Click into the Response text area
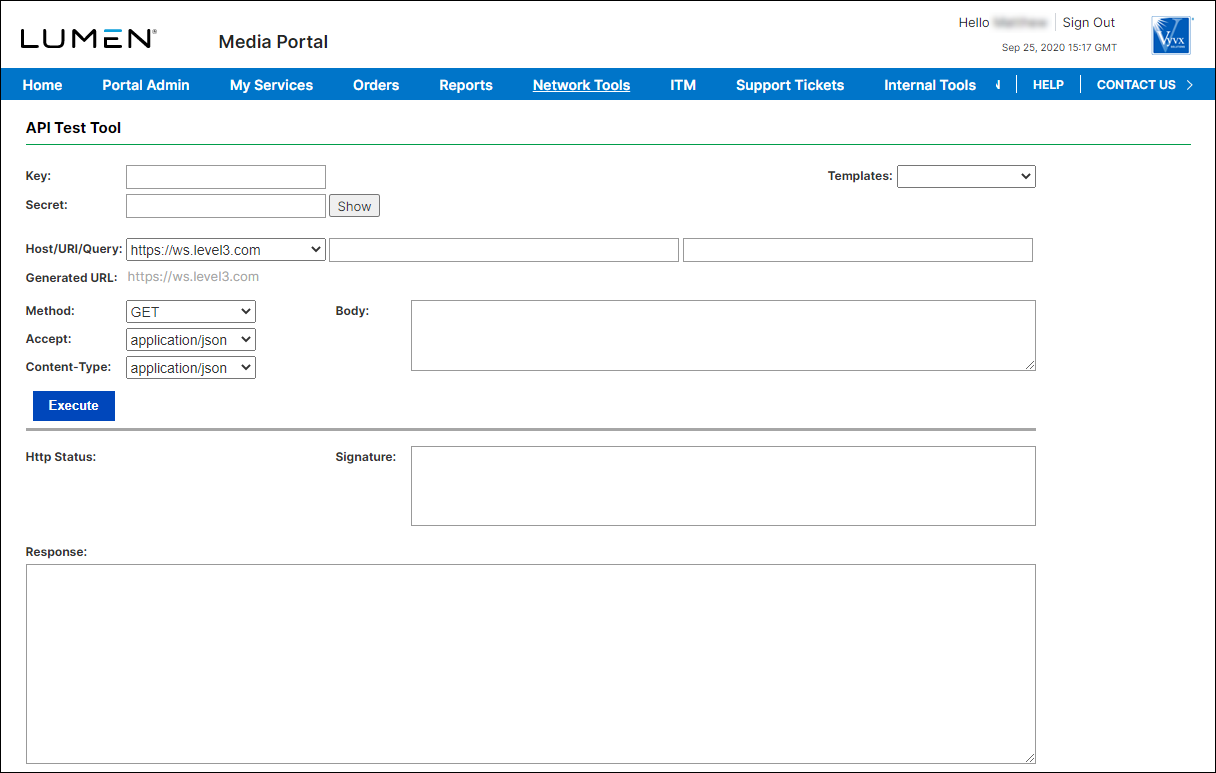Viewport: 1216px width, 773px height. tap(531, 664)
